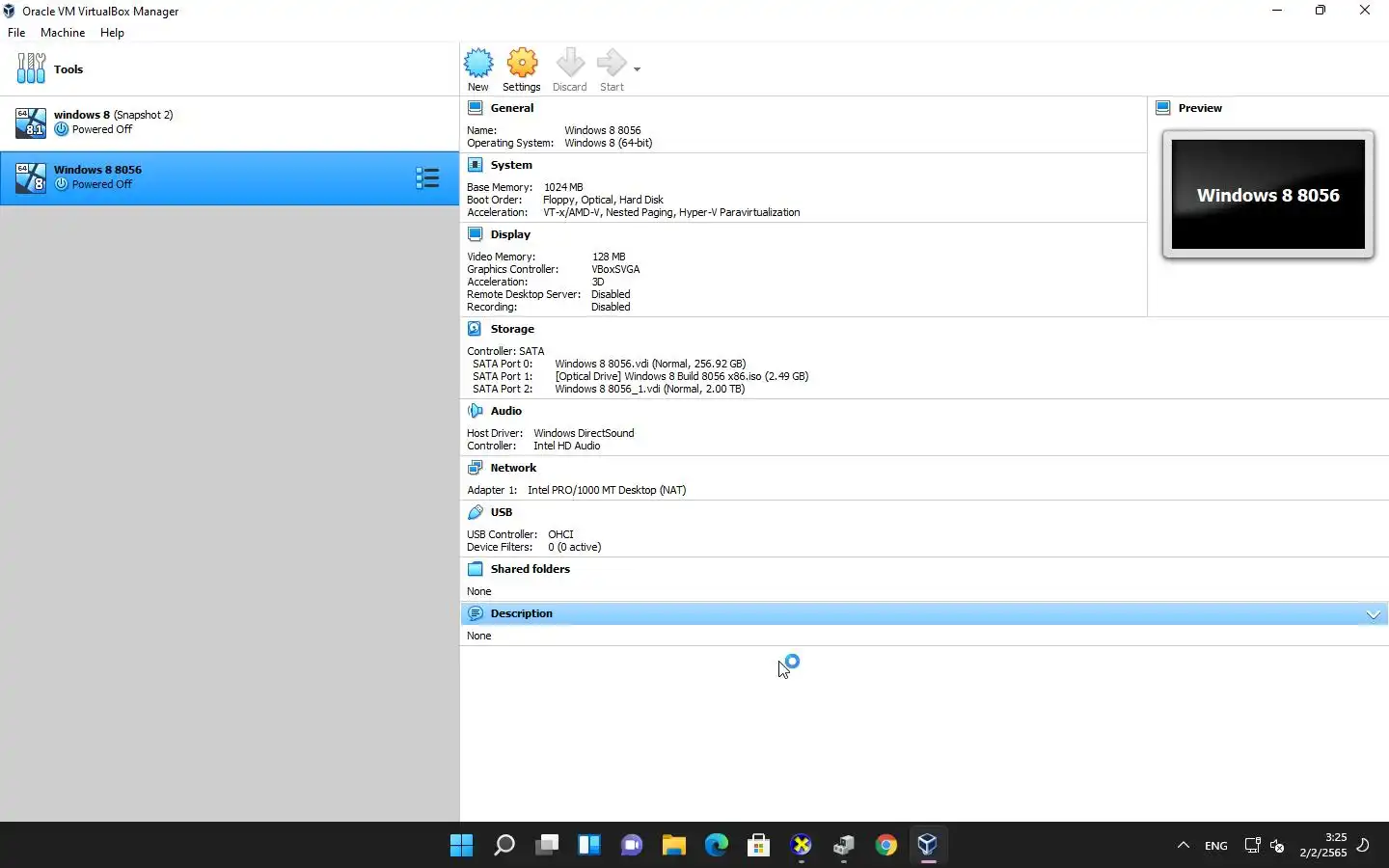Open the Audio settings link
Image resolution: width=1389 pixels, height=868 pixels.
point(506,411)
